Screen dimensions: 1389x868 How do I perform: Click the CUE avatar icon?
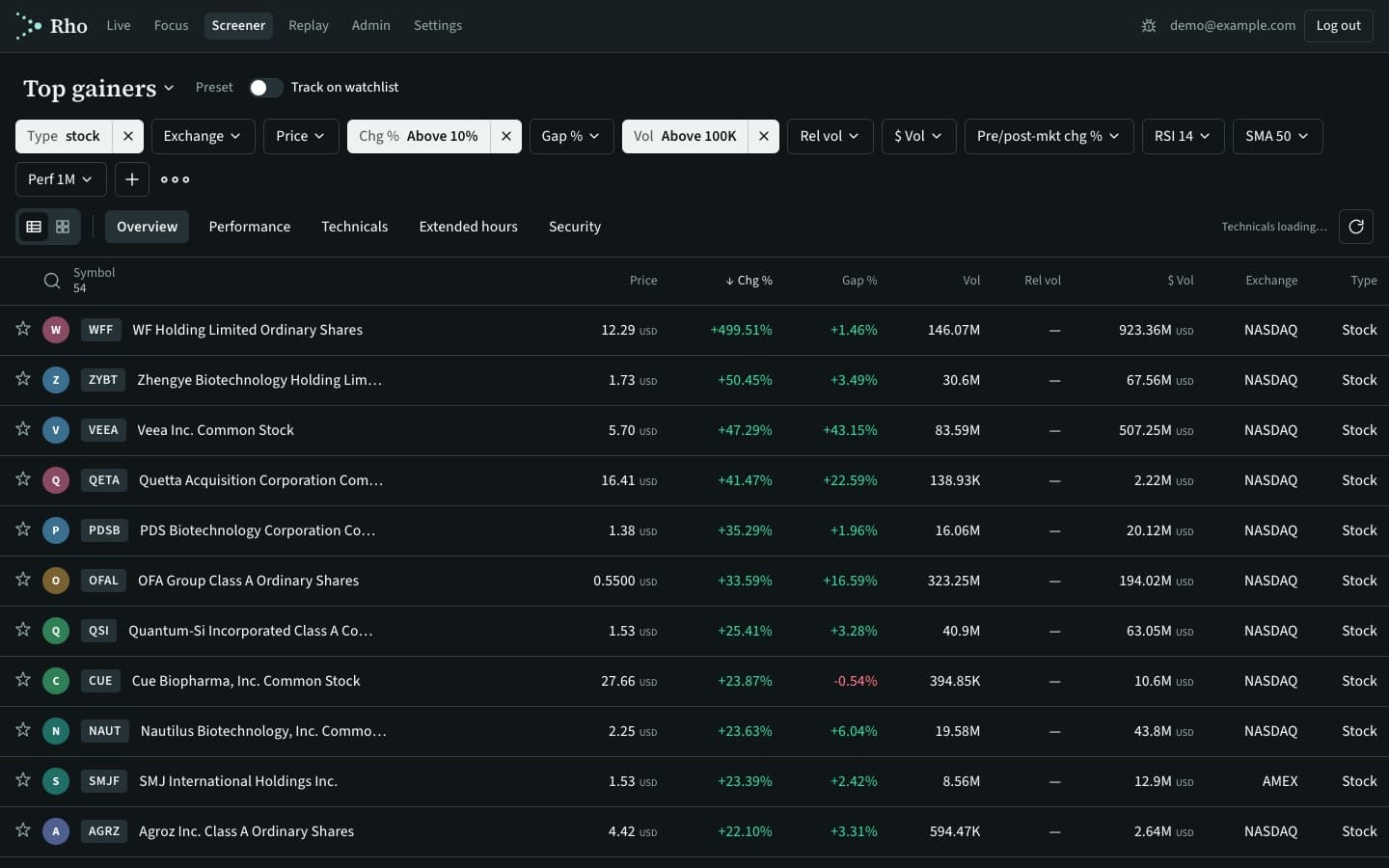[x=56, y=681]
